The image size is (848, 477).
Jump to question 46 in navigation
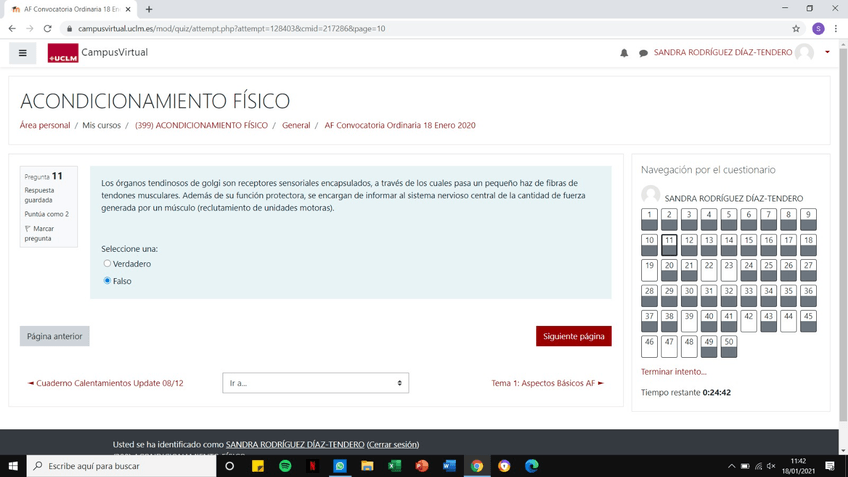click(649, 347)
